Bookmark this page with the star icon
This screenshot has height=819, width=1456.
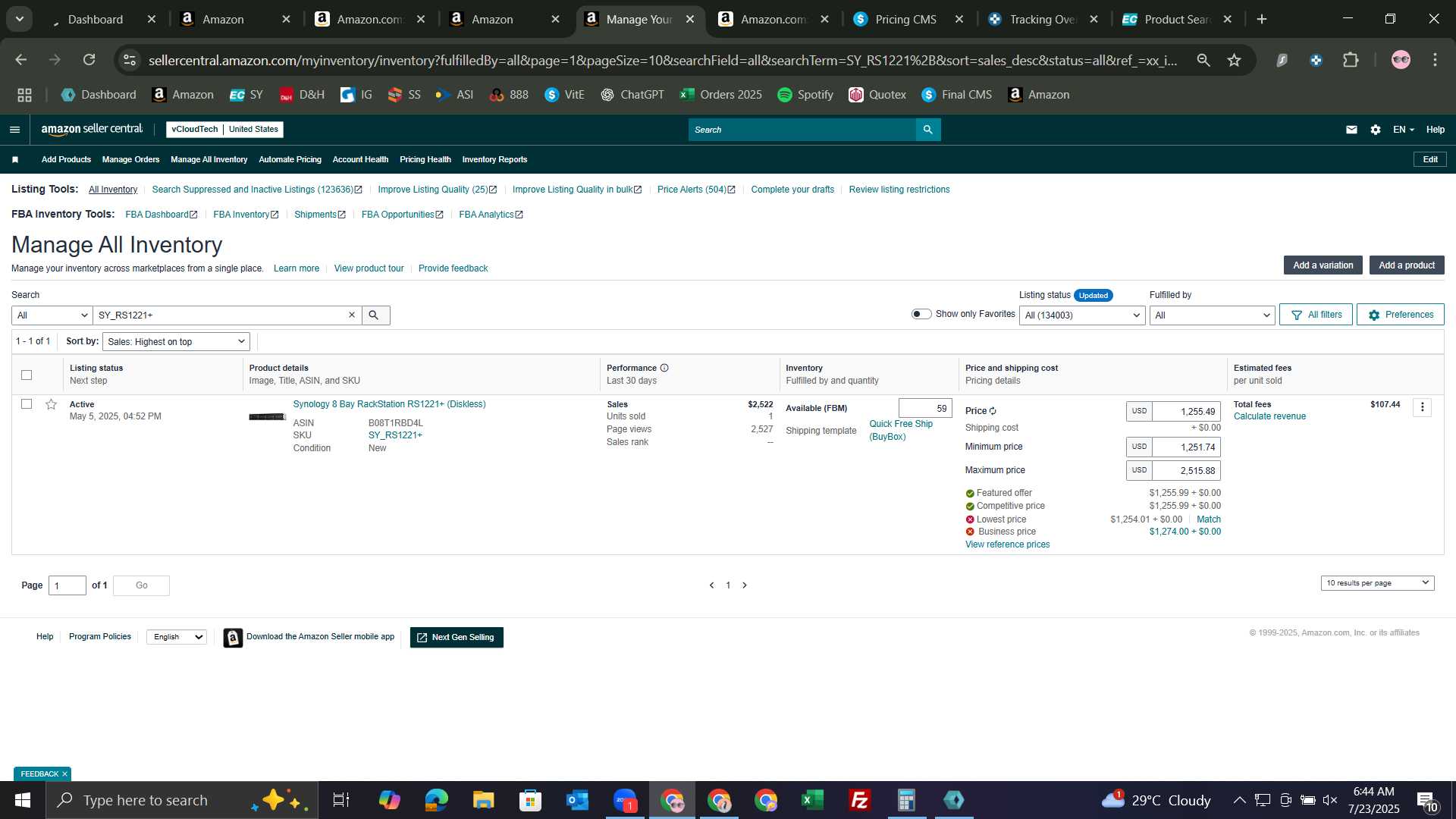click(1234, 60)
